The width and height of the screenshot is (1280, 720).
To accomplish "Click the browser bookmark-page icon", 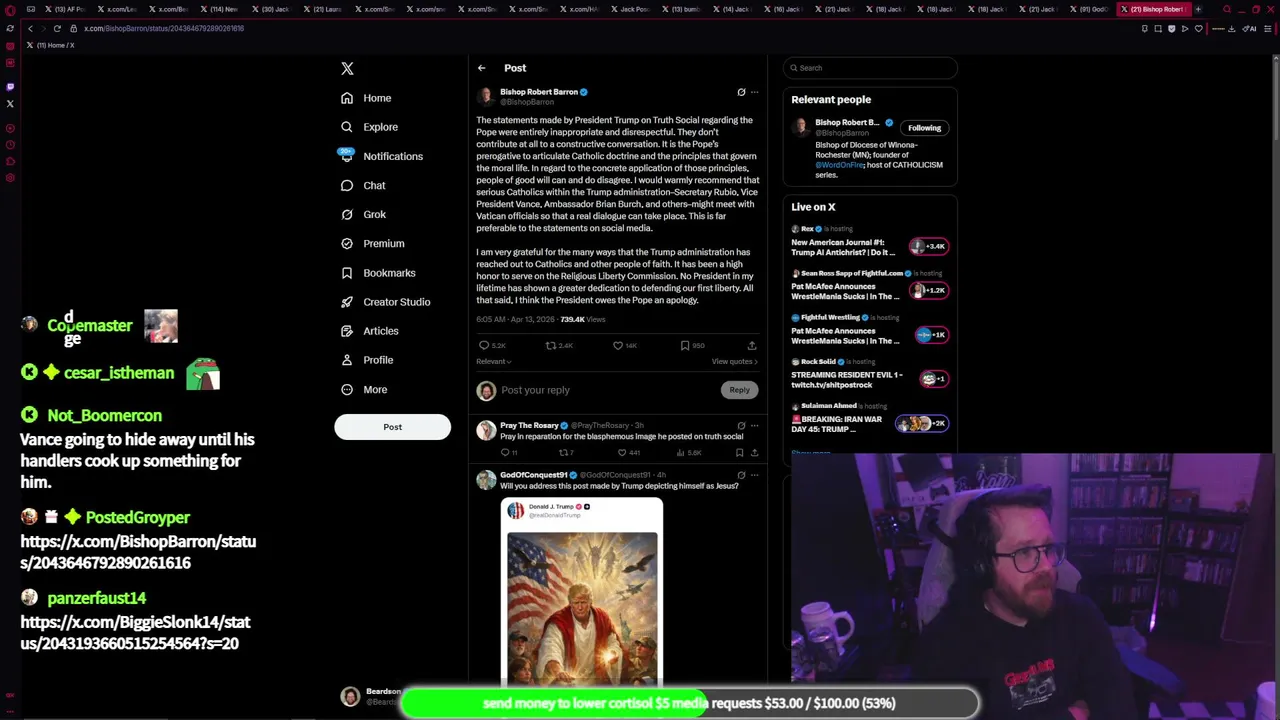I will pyautogui.click(x=1144, y=28).
